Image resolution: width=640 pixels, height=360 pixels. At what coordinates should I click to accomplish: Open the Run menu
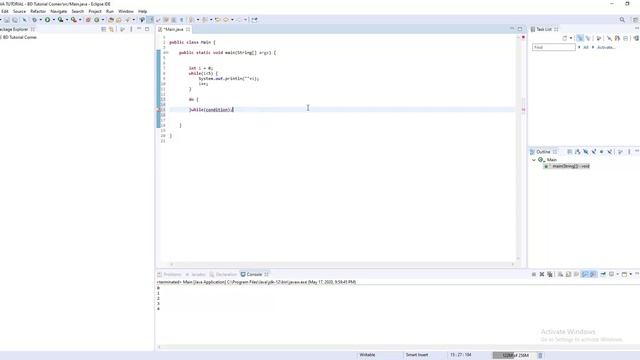110,11
